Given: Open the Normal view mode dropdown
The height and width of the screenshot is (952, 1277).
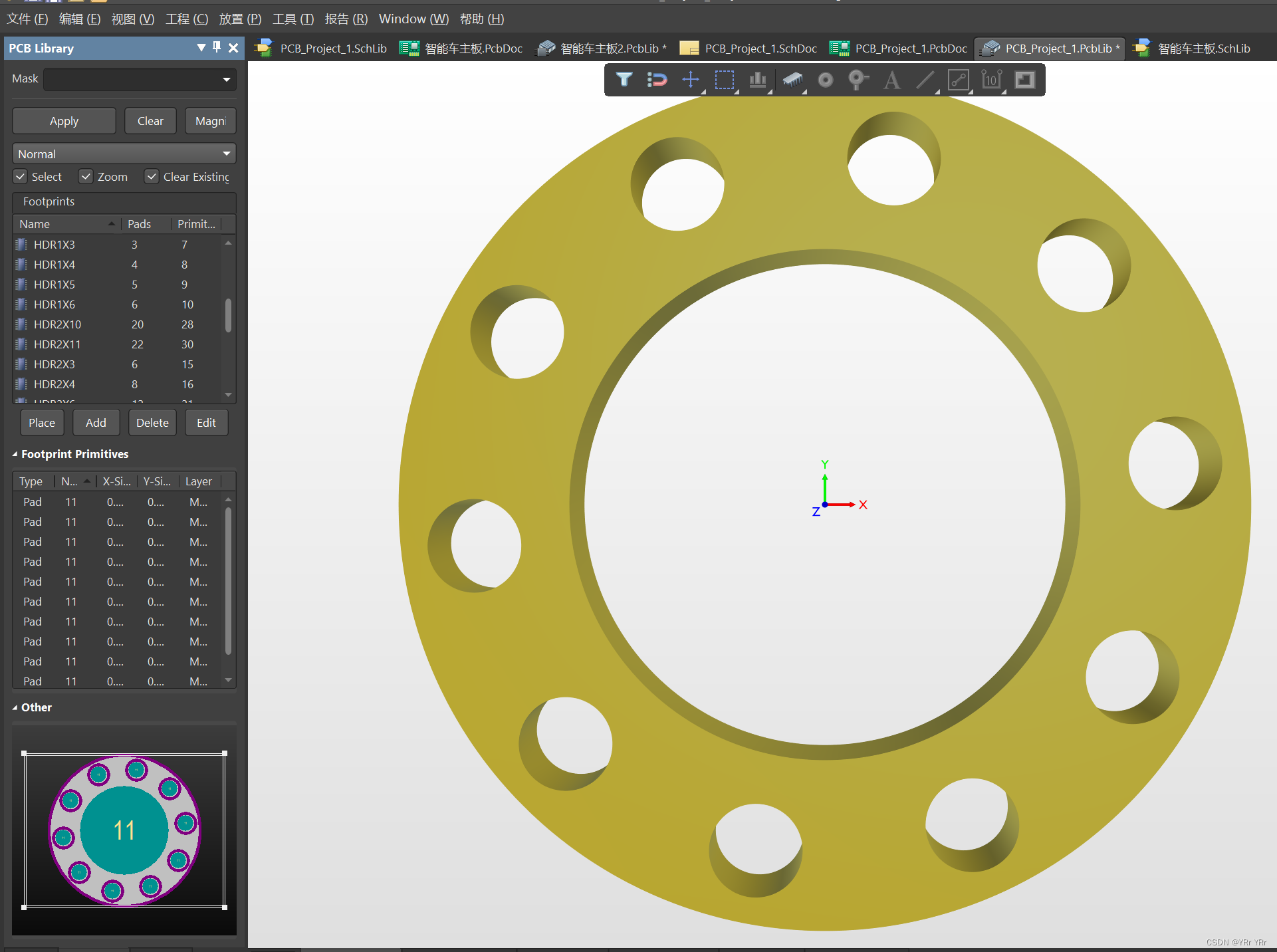Looking at the screenshot, I should tap(121, 152).
